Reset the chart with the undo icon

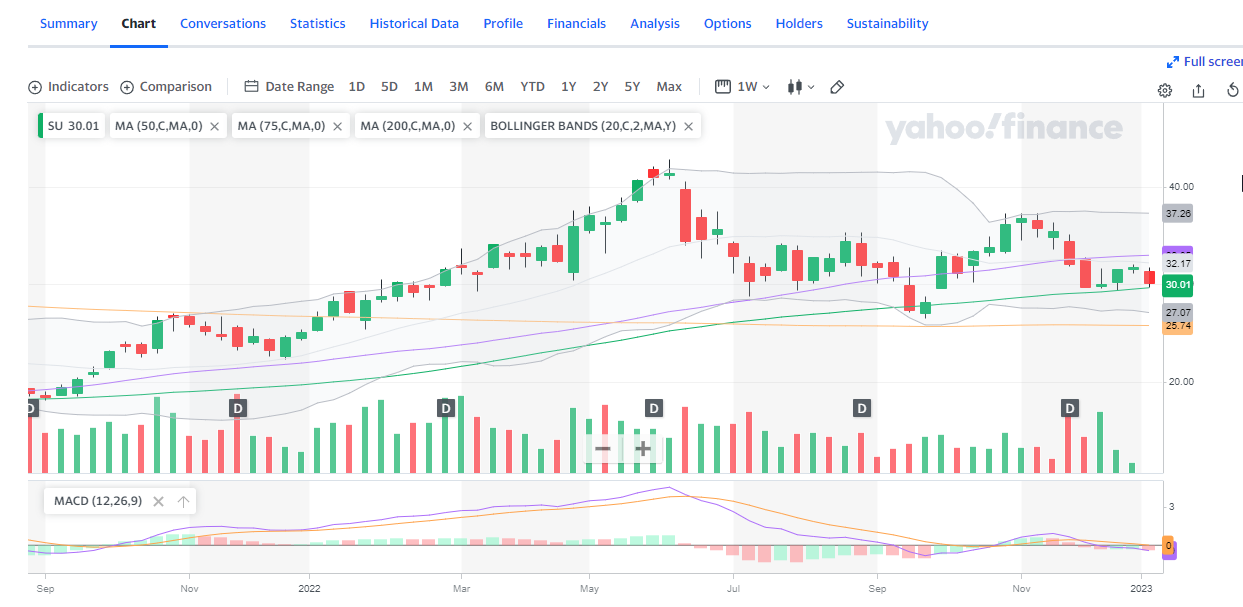1232,90
